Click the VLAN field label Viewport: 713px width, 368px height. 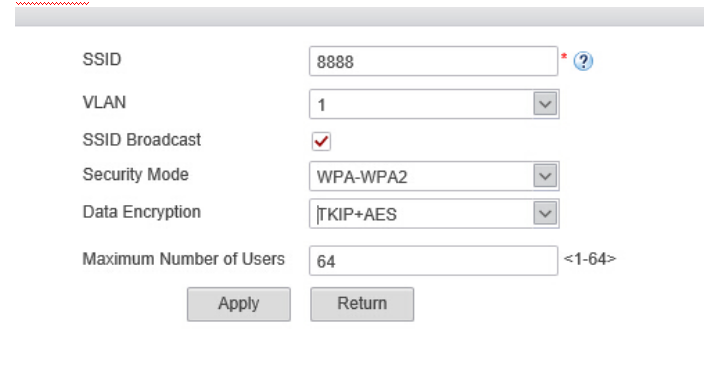pos(104,102)
